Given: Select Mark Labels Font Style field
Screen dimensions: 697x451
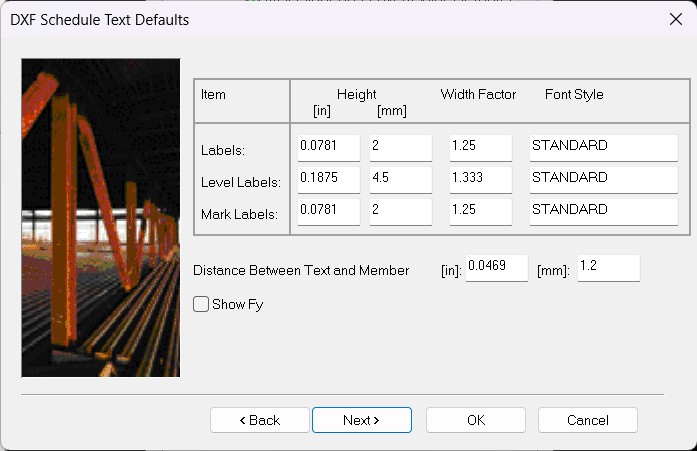Looking at the screenshot, I should click(603, 211).
